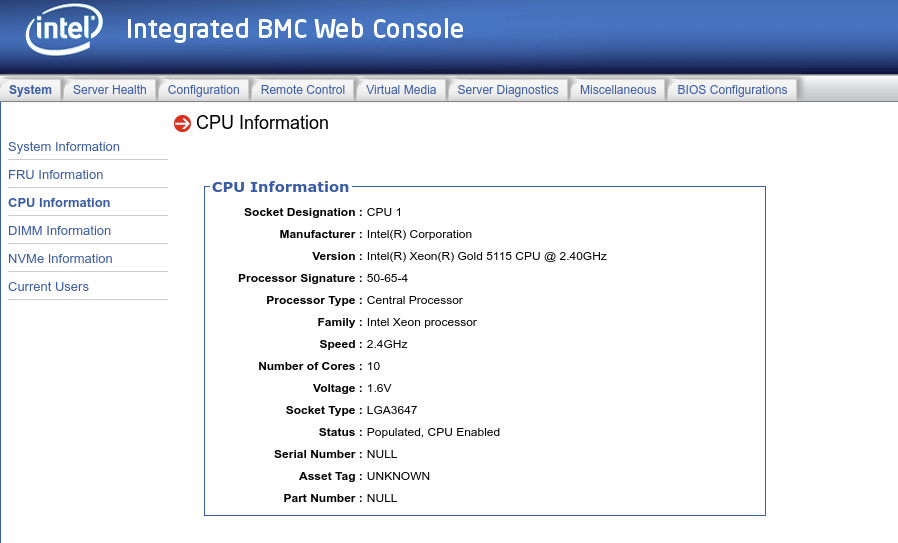Click the Voltage value 1.6V

[x=379, y=388]
